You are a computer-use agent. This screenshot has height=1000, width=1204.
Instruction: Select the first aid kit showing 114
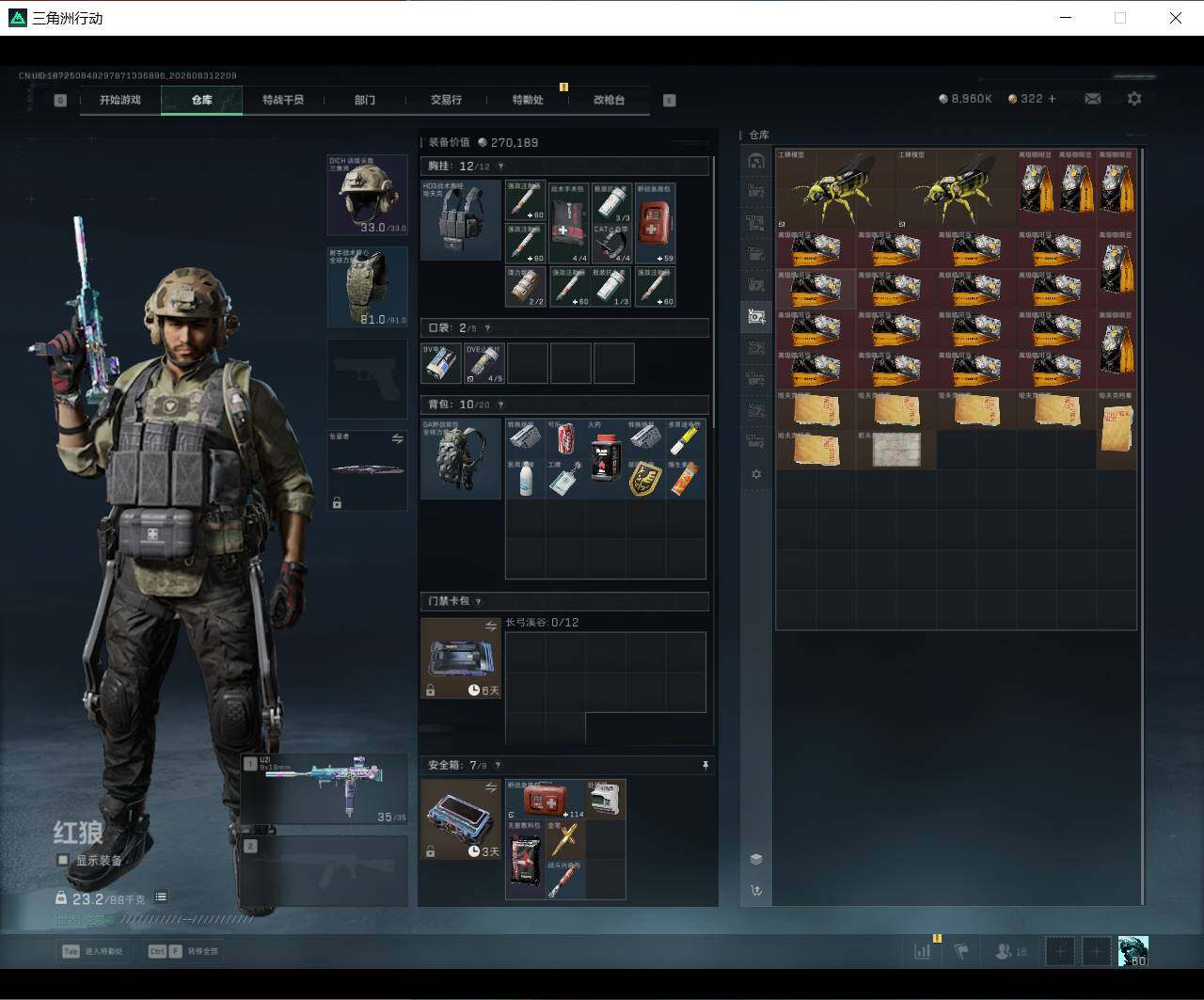[546, 800]
